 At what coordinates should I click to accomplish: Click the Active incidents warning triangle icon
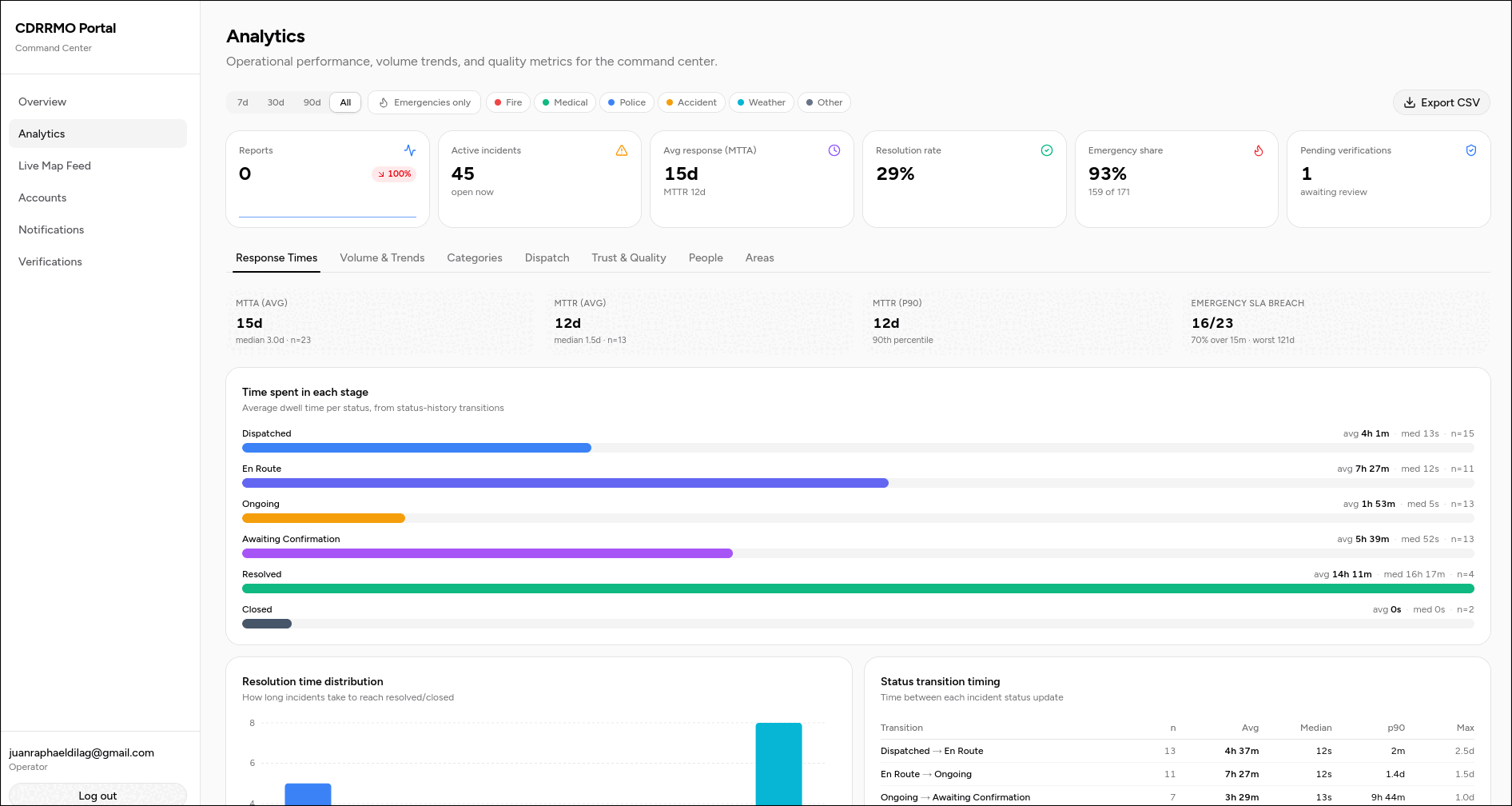622,150
